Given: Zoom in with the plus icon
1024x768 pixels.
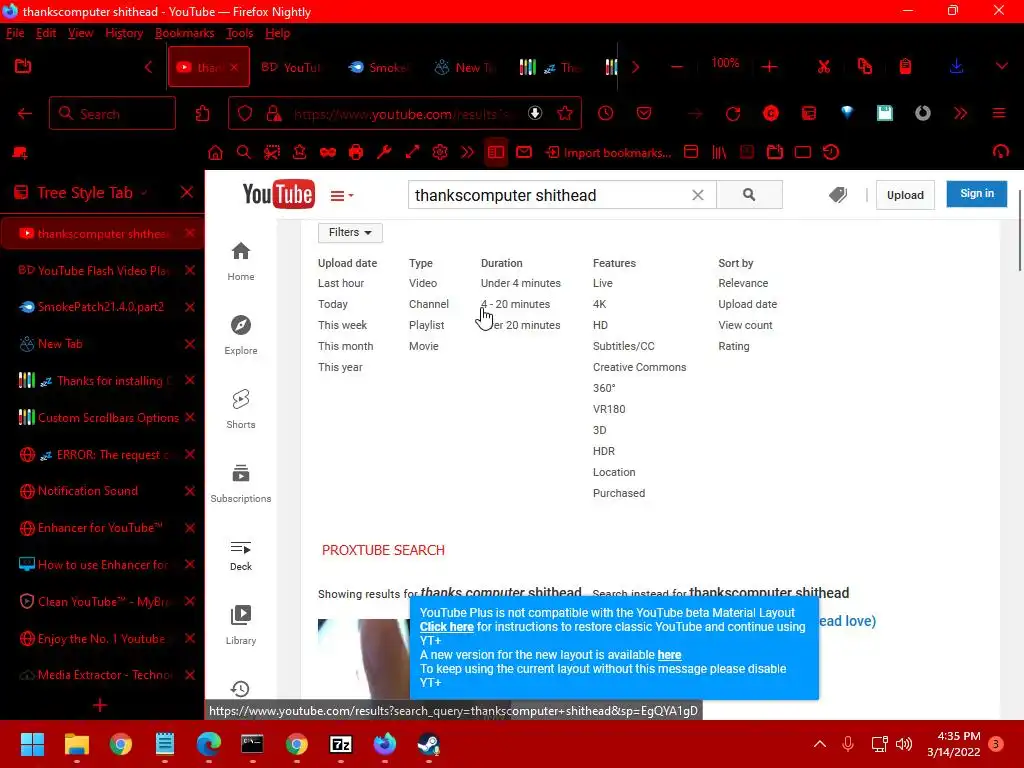Looking at the screenshot, I should [x=769, y=66].
